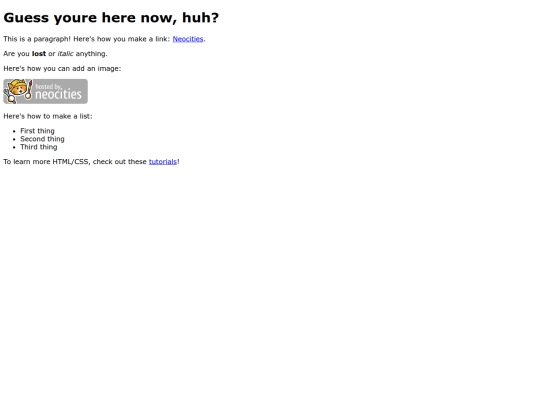Click the bullet beside 'First thing'
The image size is (540, 405).
[x=14, y=131]
